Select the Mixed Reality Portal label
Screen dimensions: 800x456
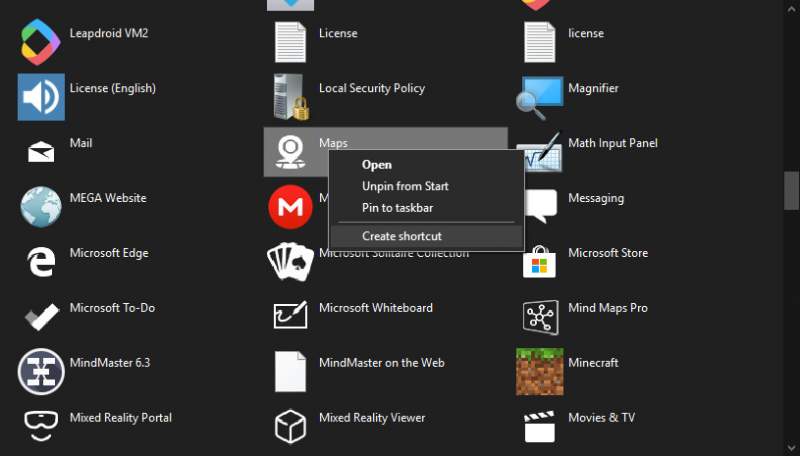120,418
